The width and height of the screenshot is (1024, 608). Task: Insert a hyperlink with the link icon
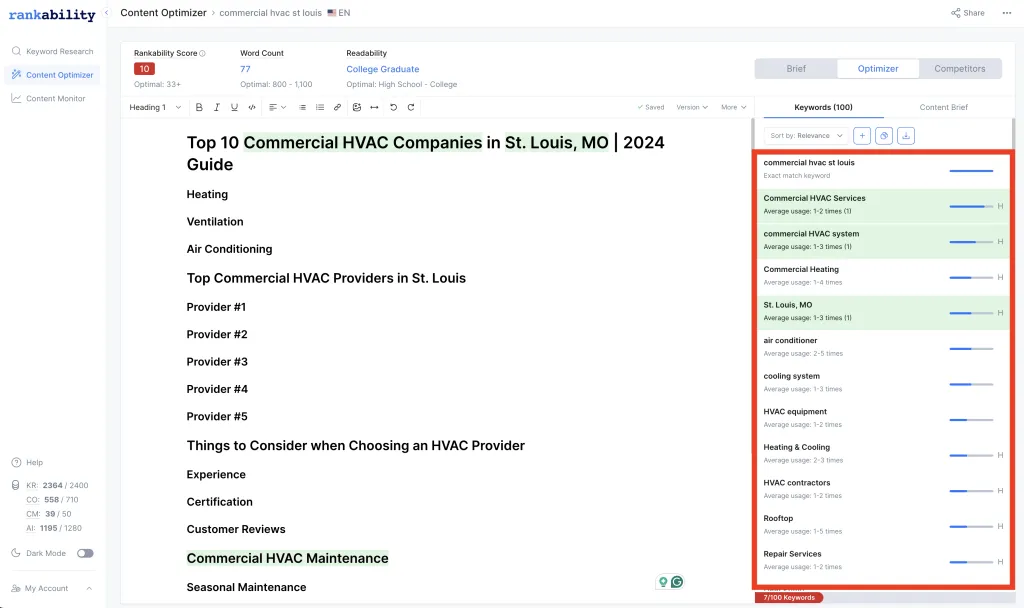click(x=337, y=107)
